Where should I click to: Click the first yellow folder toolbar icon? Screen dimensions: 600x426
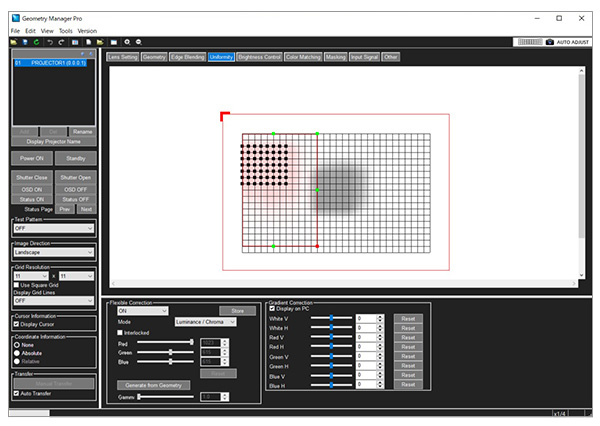(x=14, y=42)
